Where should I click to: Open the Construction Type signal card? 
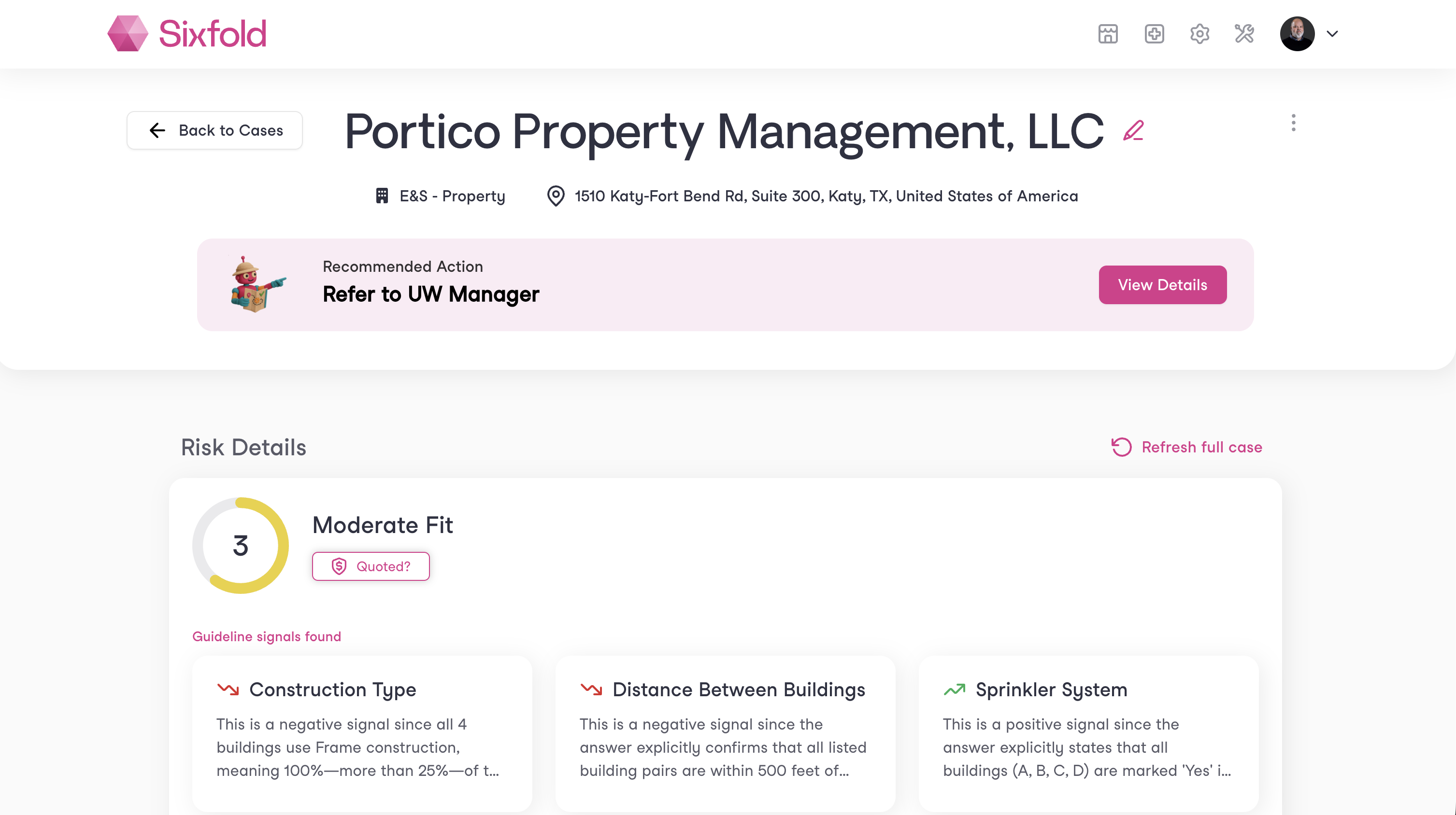point(362,733)
